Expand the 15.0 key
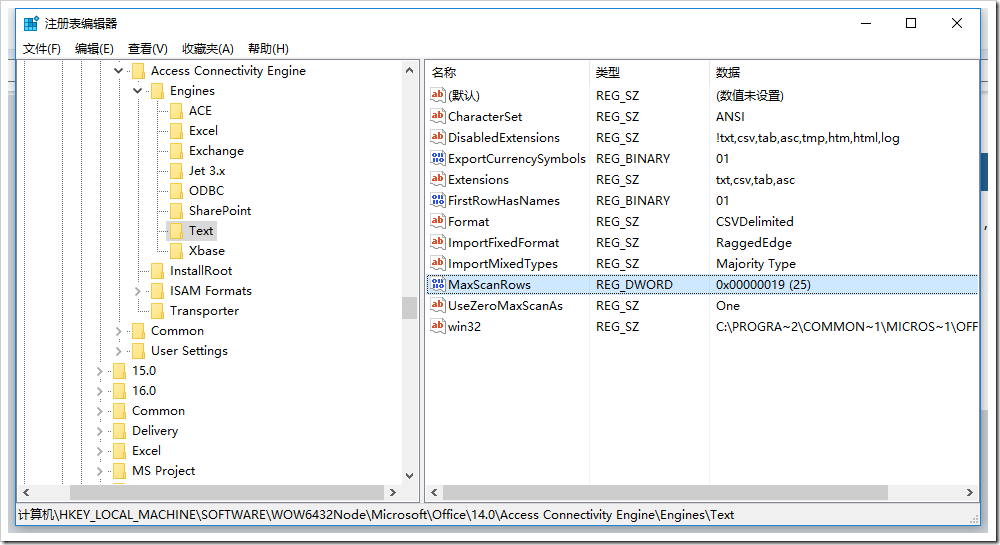Image resolution: width=1000 pixels, height=545 pixels. 99,371
